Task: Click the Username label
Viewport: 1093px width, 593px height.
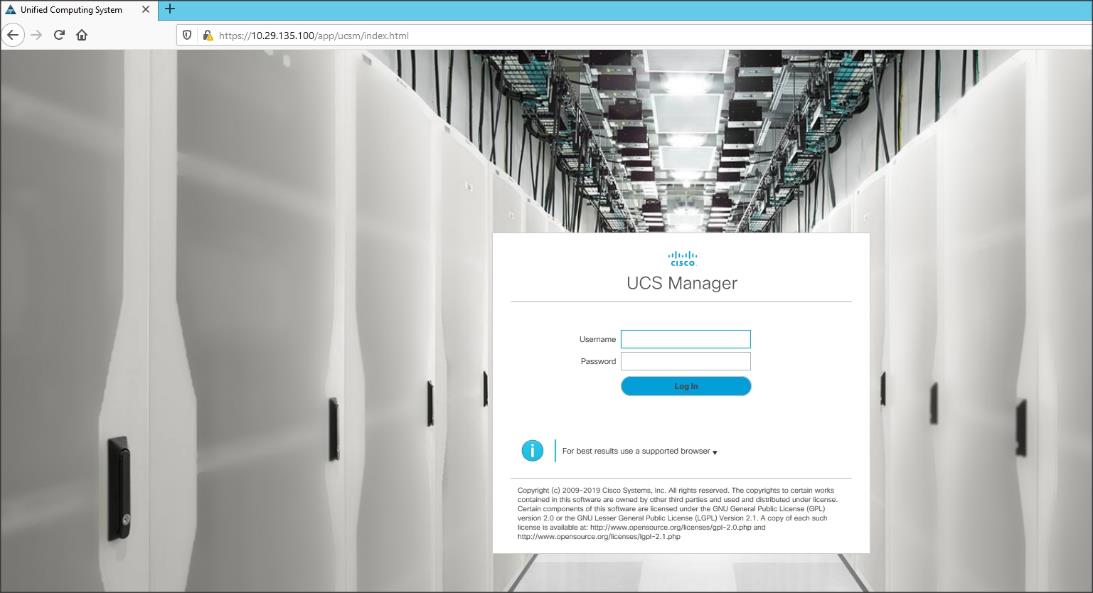Action: (x=597, y=339)
